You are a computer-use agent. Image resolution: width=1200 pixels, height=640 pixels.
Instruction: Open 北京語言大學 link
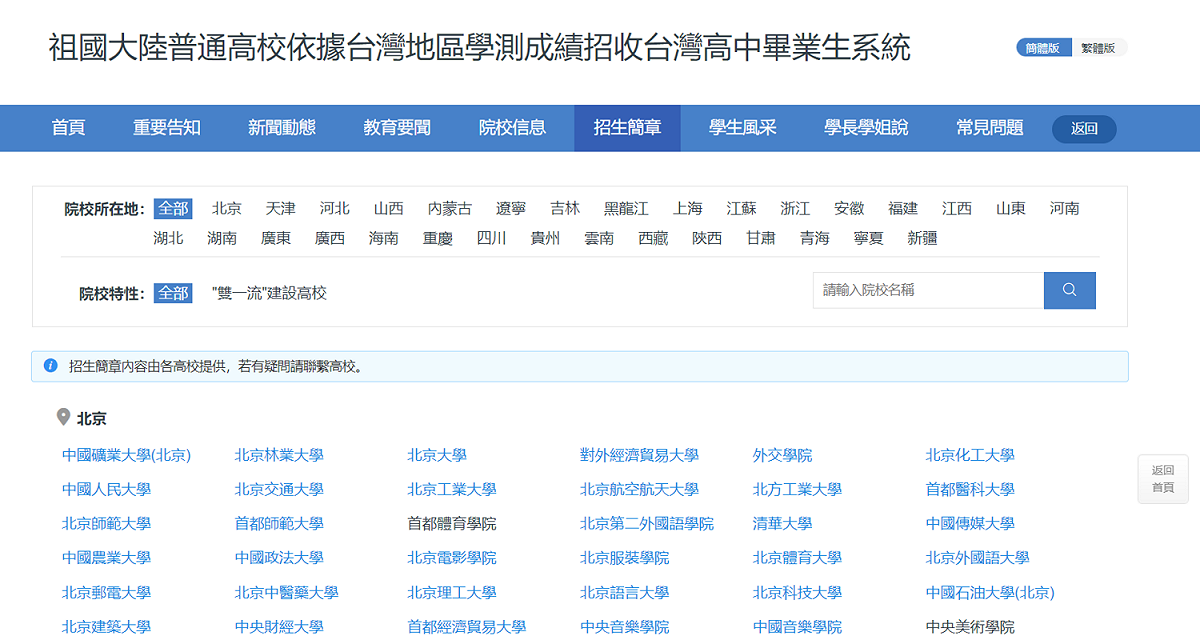click(624, 592)
